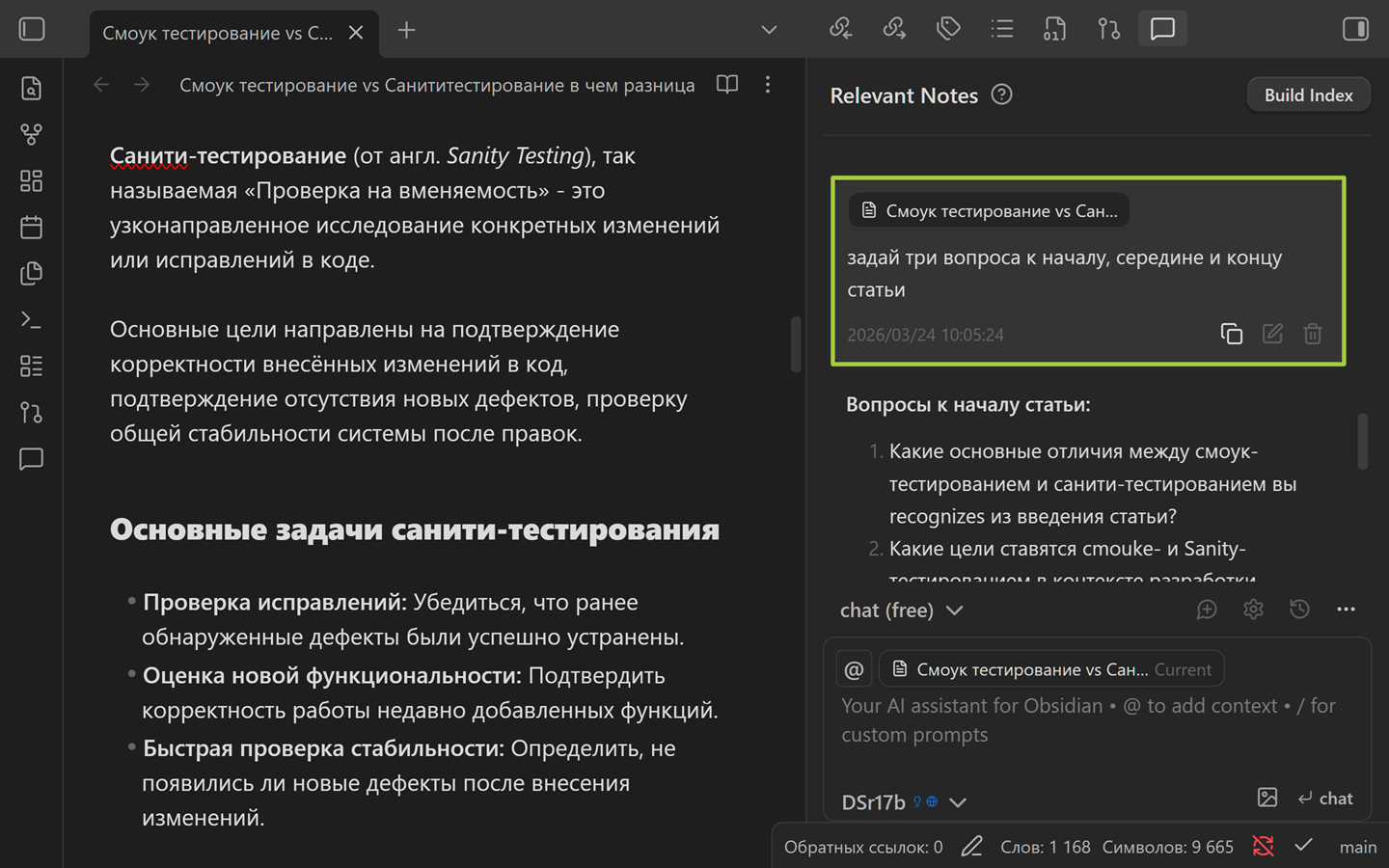Open the quick switcher file-search icon in ribbon
This screenshot has height=868, width=1389.
pyautogui.click(x=31, y=88)
